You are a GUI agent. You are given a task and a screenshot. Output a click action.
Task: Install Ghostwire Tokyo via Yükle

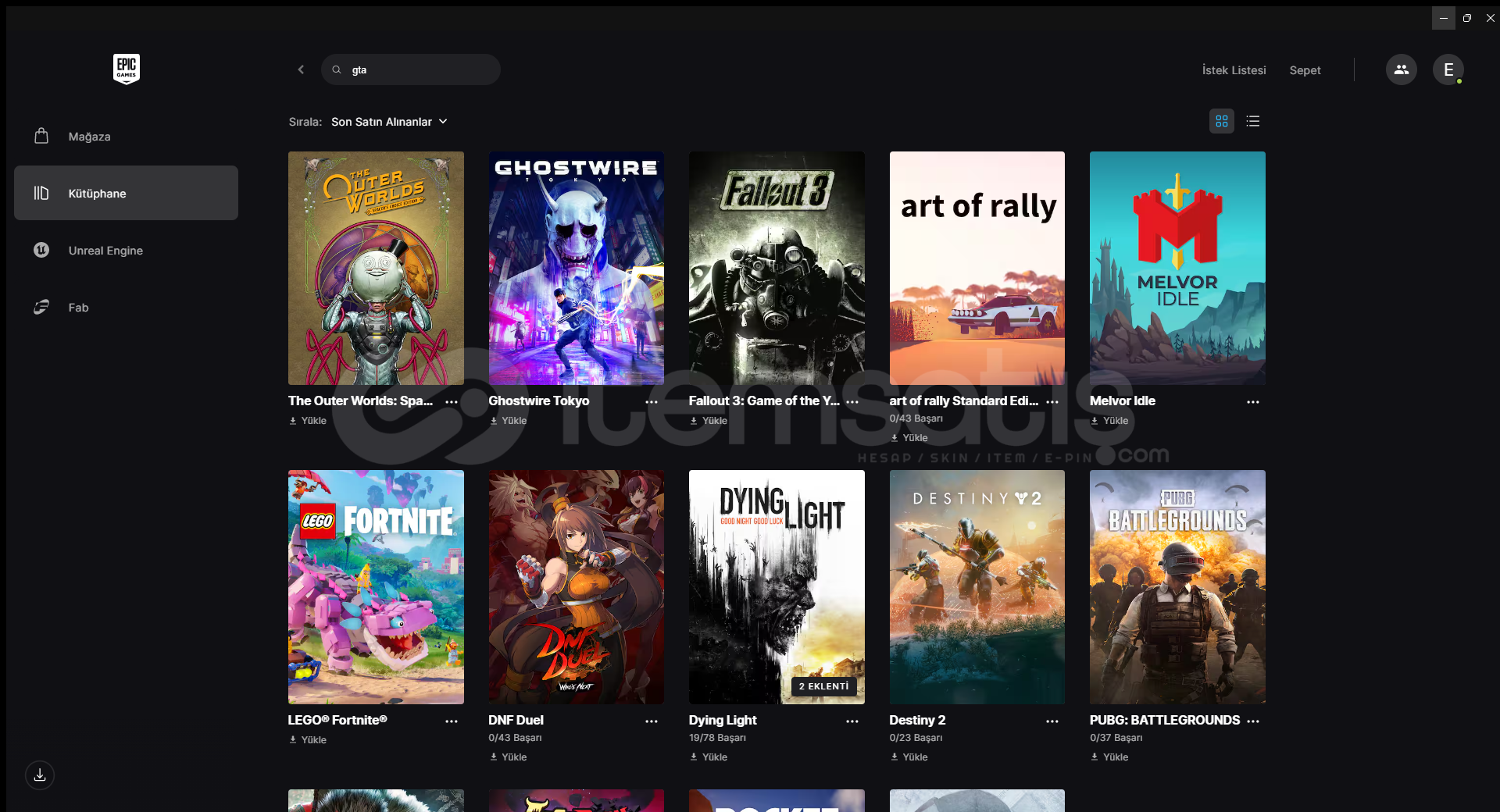point(508,421)
